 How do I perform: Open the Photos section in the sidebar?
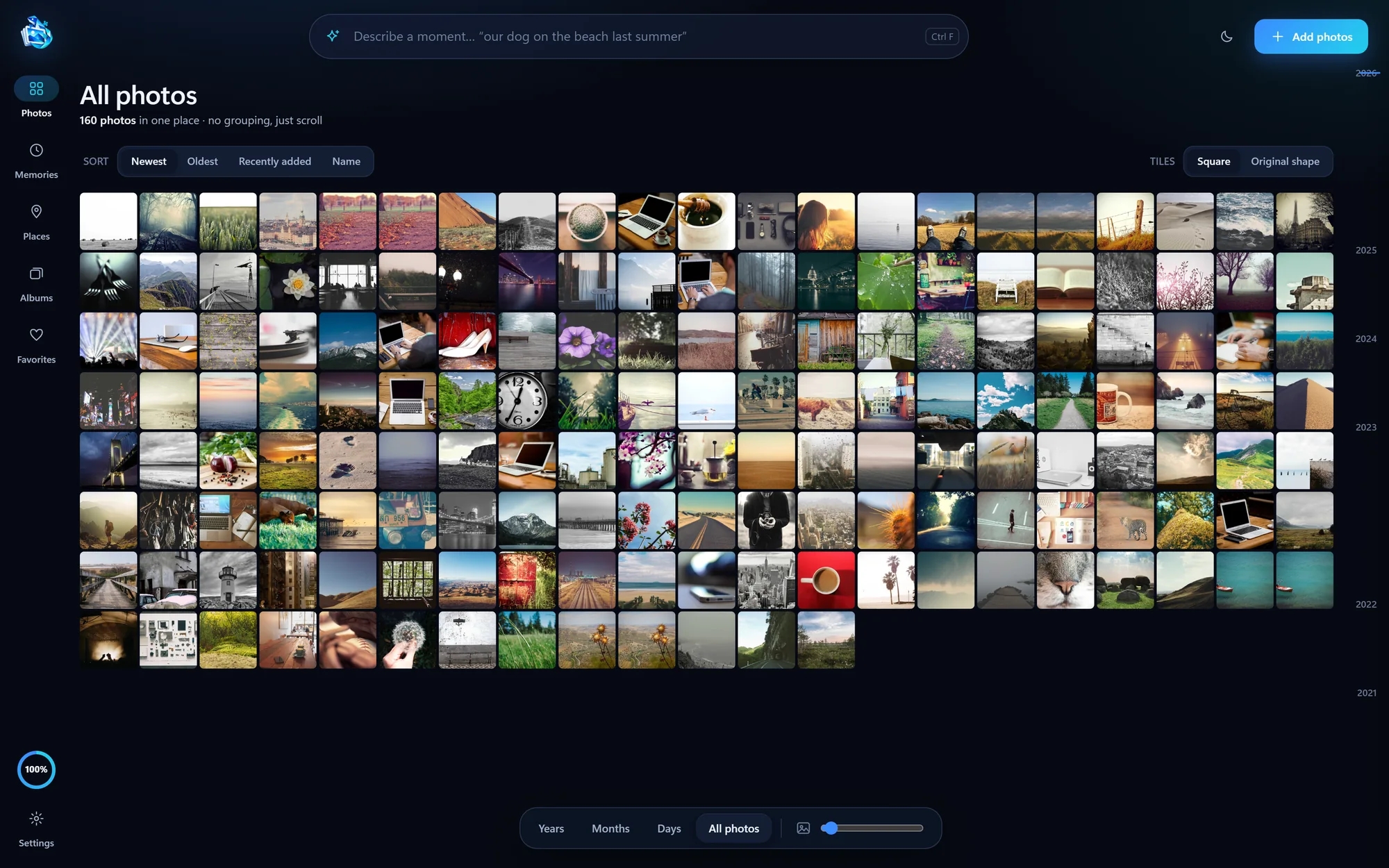(36, 98)
